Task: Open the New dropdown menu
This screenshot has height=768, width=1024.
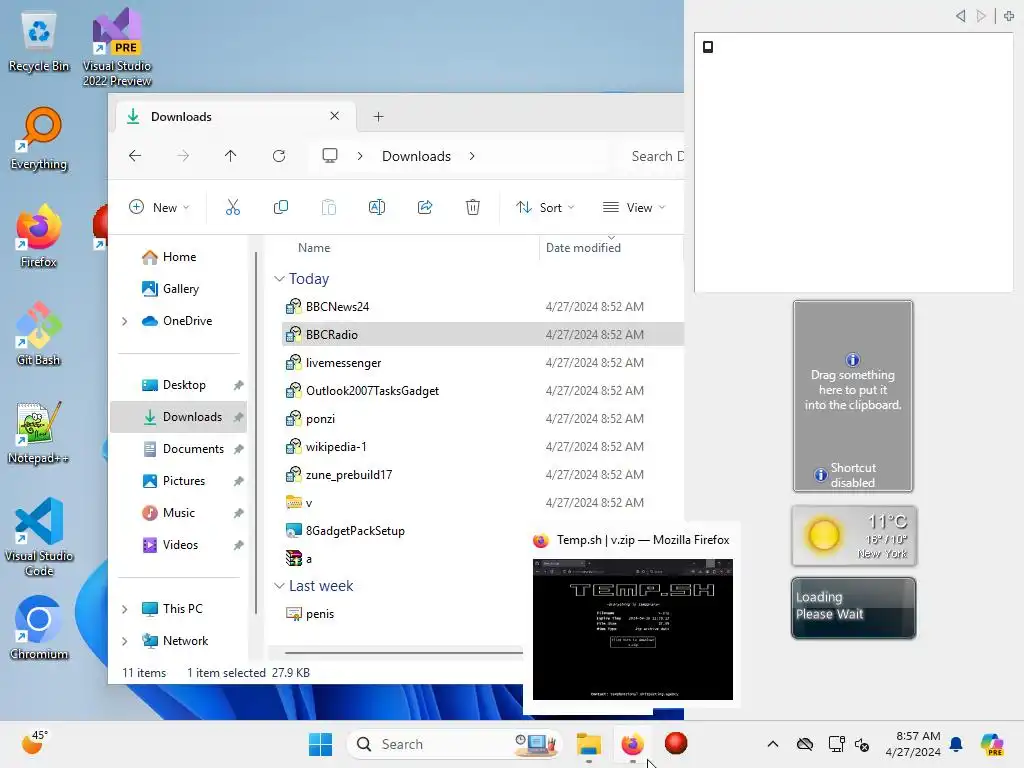Action: (159, 208)
